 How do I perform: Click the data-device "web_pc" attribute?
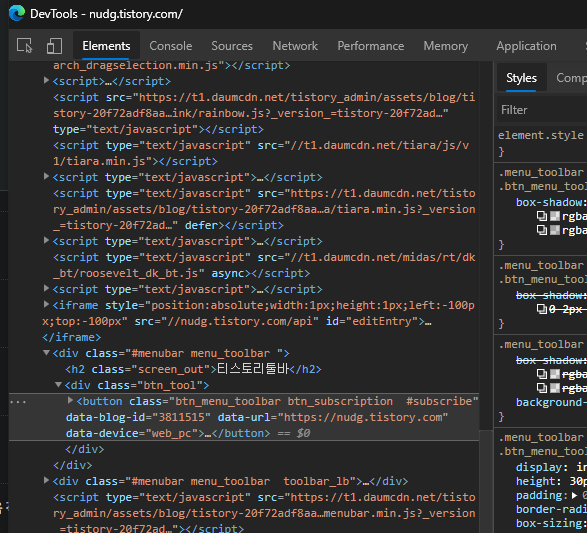(x=132, y=433)
